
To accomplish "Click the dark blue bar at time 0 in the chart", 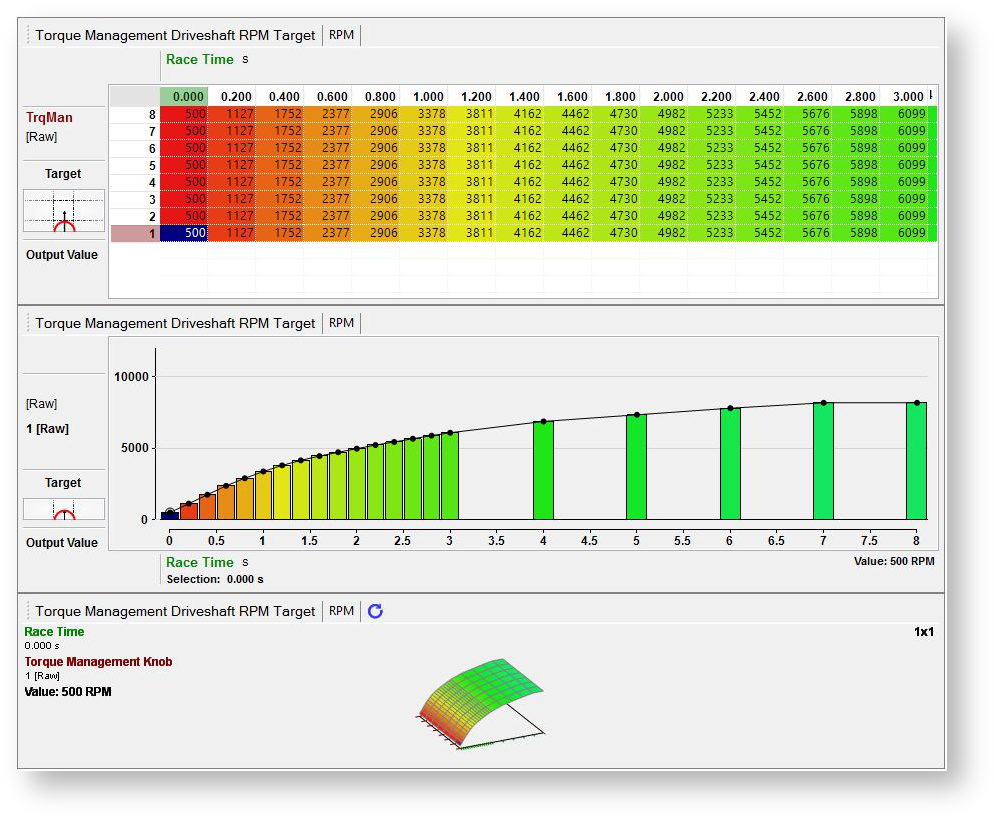I will point(169,515).
